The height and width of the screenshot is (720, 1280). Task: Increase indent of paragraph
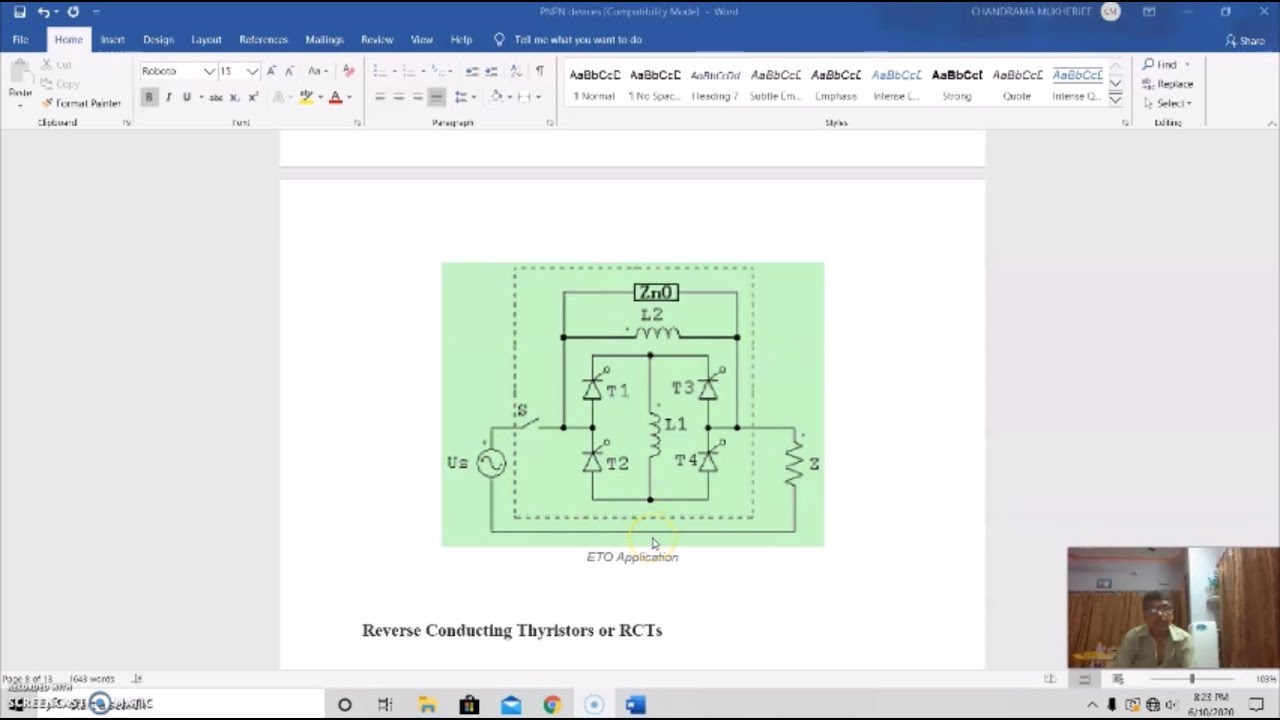click(x=492, y=71)
